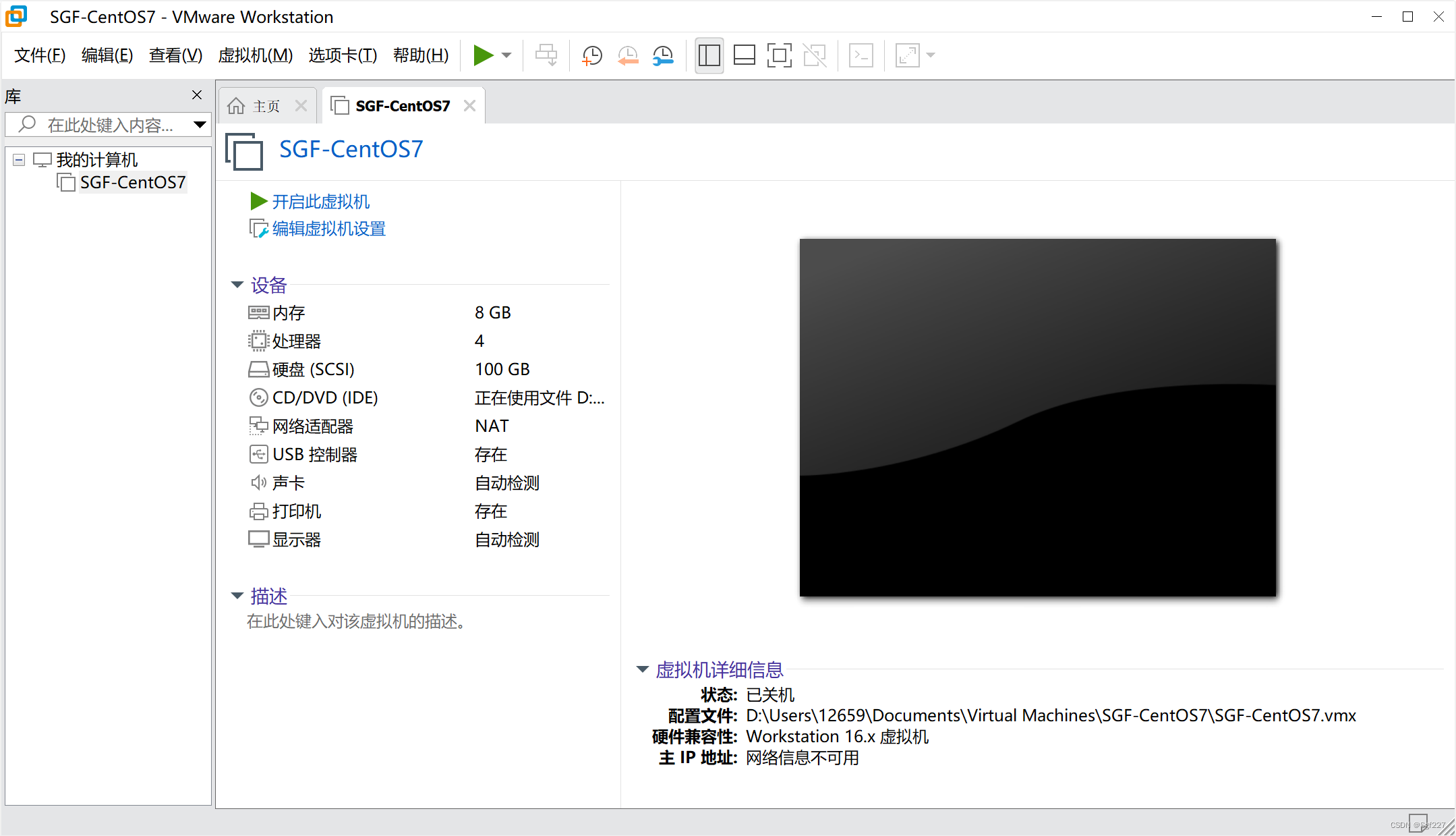Viewport: 1456px width, 836px height.
Task: Click the monitor icon beside 显示器
Action: tap(258, 539)
